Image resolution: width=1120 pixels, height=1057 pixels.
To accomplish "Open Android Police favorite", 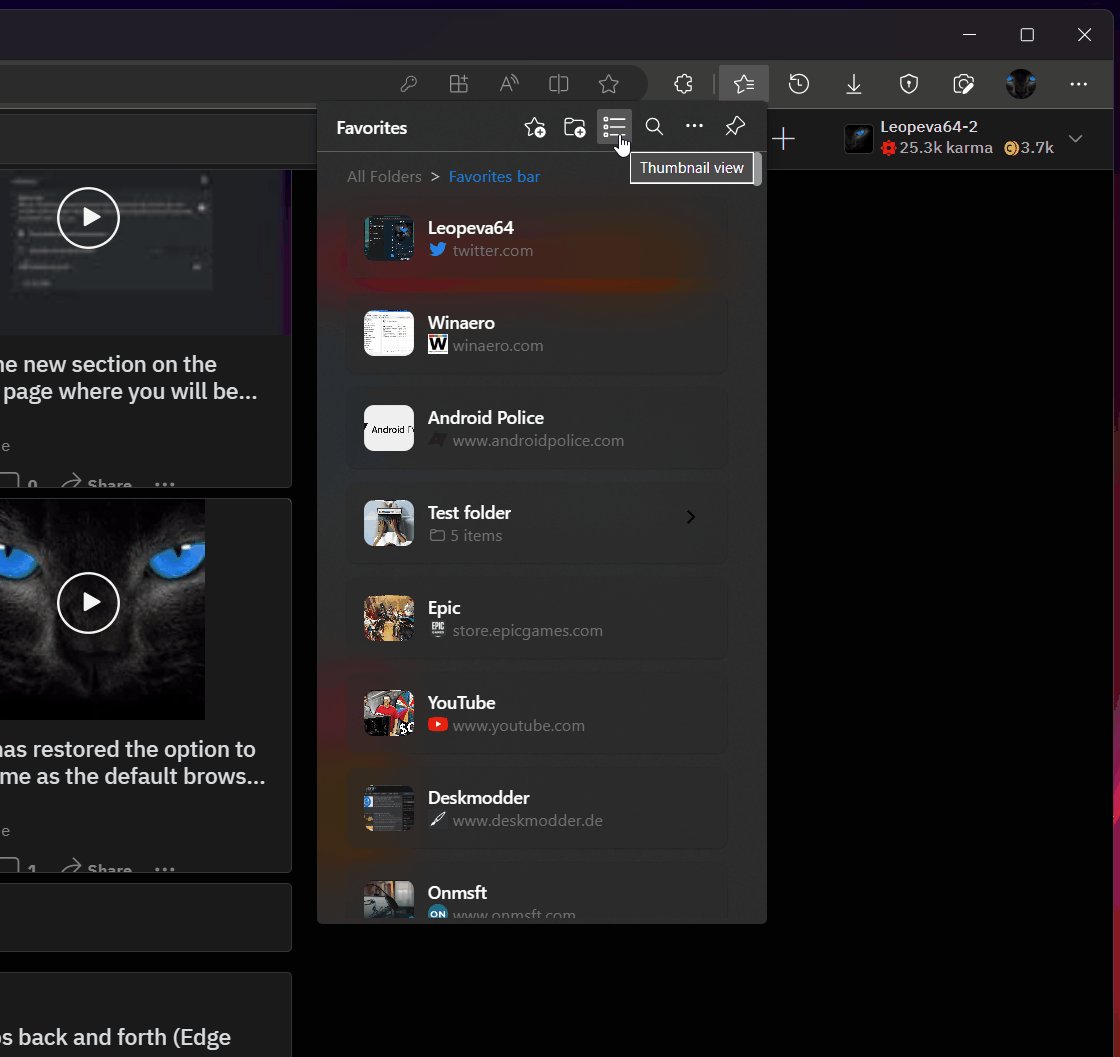I will (x=537, y=429).
